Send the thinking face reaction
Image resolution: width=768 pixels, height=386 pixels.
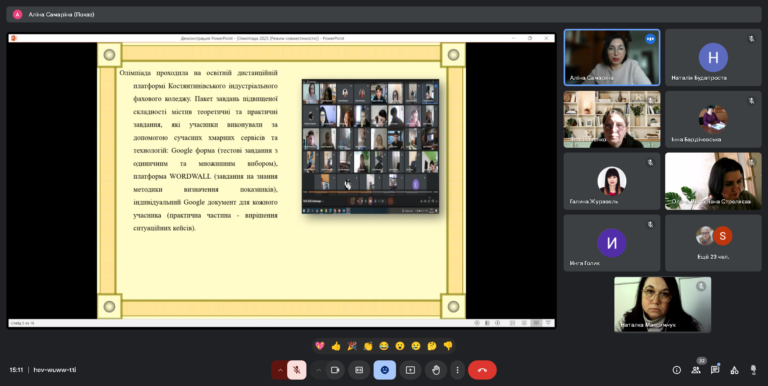(432, 346)
